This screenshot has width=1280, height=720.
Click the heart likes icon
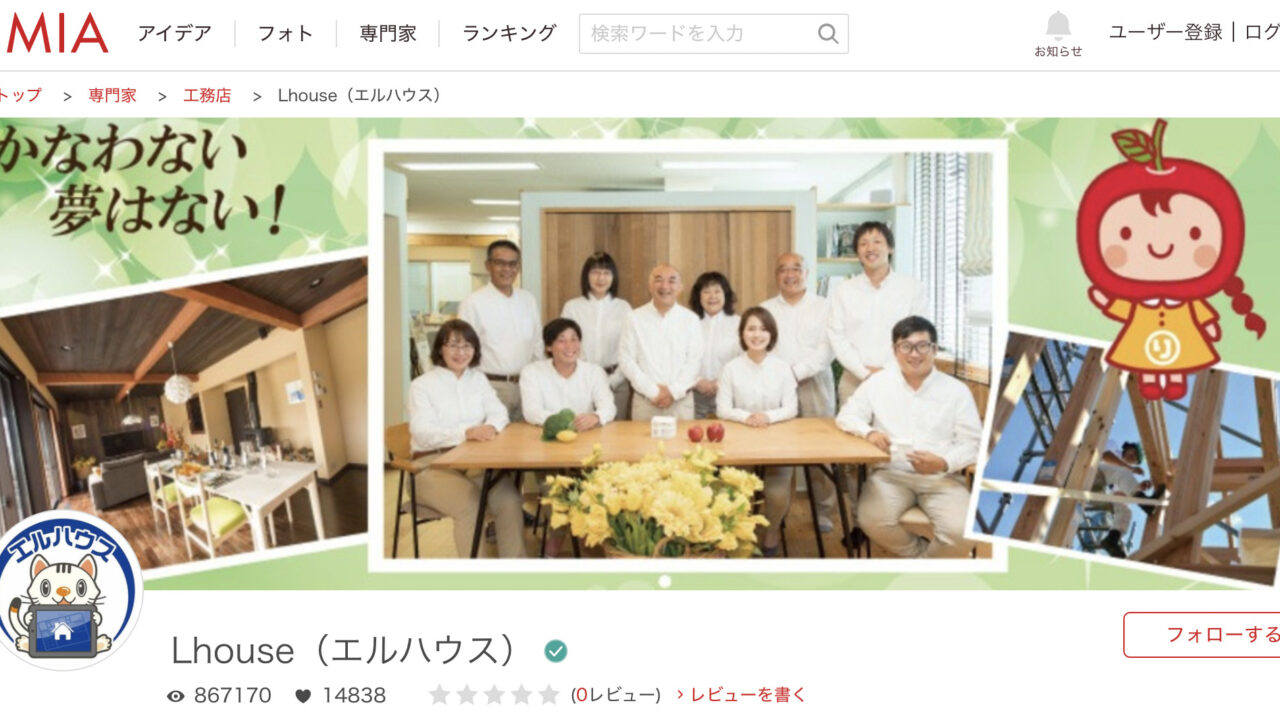pos(303,696)
